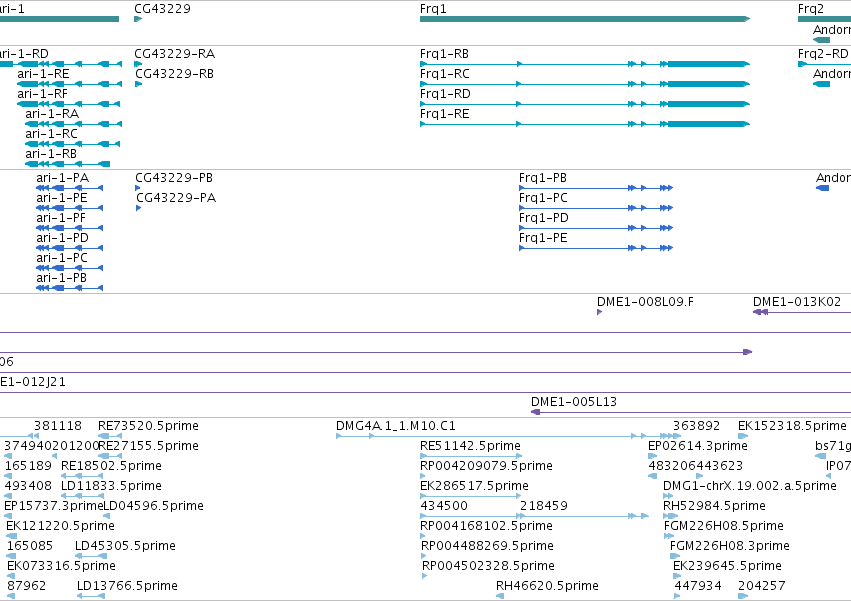Select the CG43229-RB transcript

click(138, 84)
